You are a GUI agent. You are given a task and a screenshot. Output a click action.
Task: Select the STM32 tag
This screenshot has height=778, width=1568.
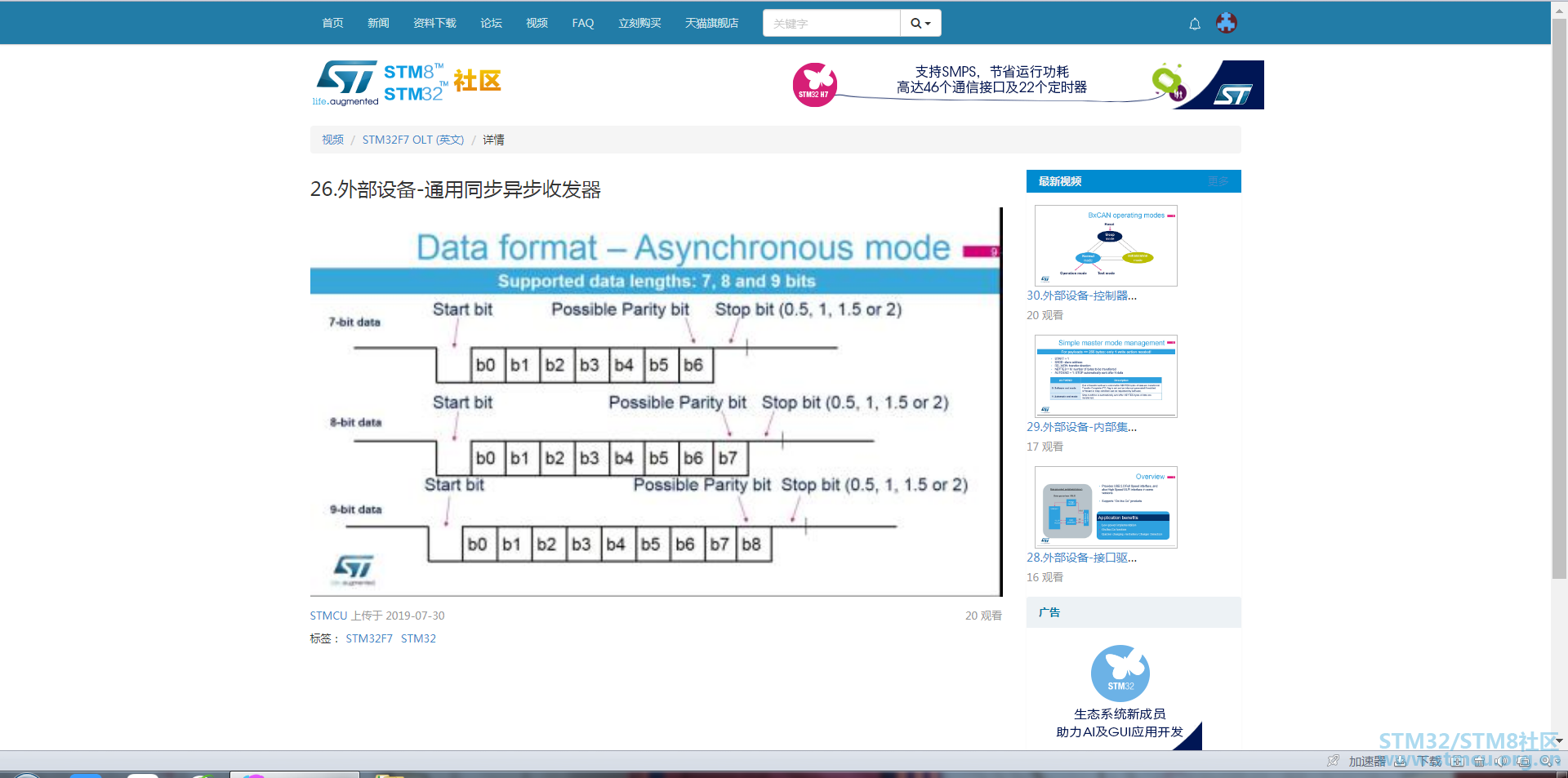(418, 638)
